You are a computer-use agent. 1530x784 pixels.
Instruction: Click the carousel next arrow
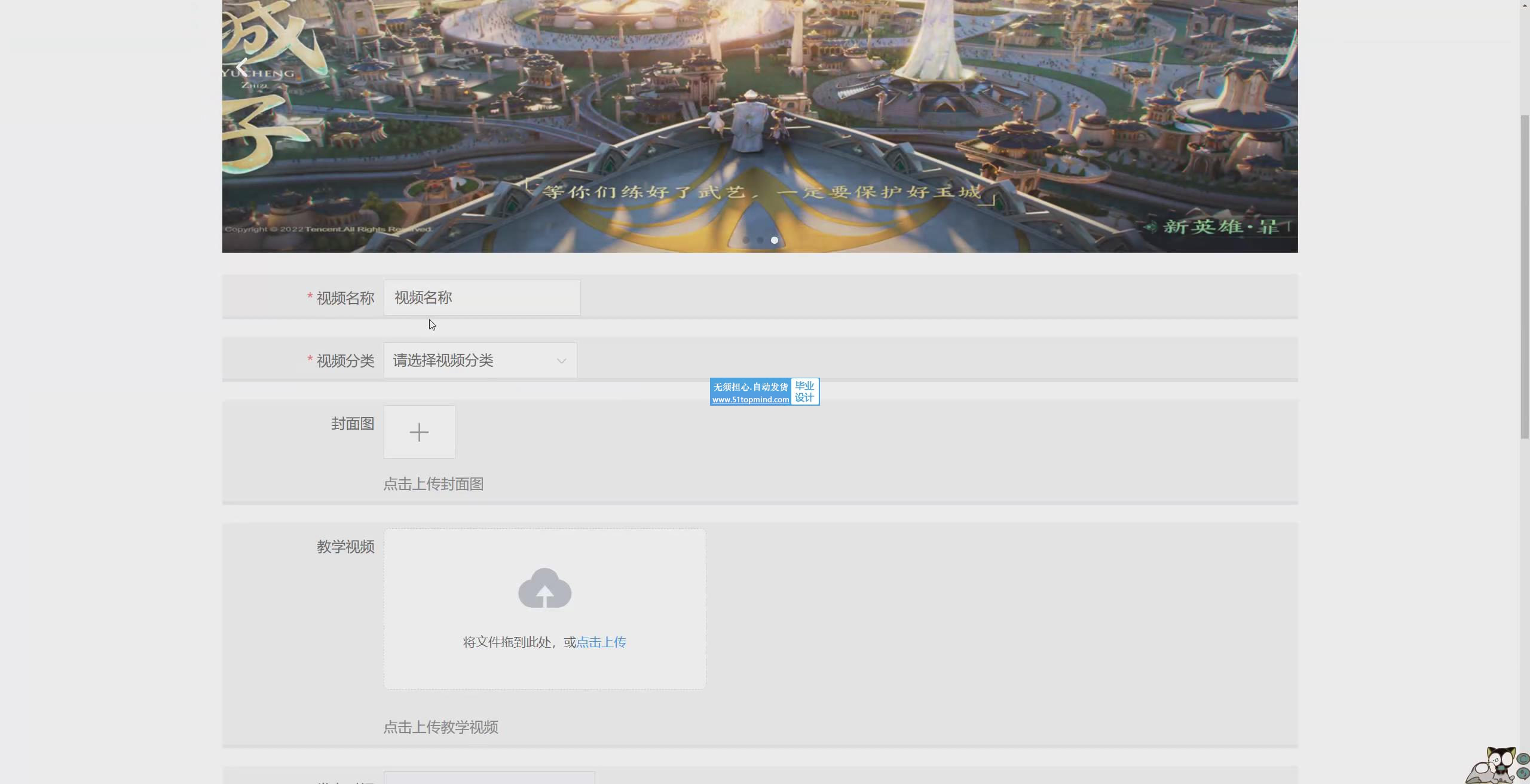[x=1276, y=67]
